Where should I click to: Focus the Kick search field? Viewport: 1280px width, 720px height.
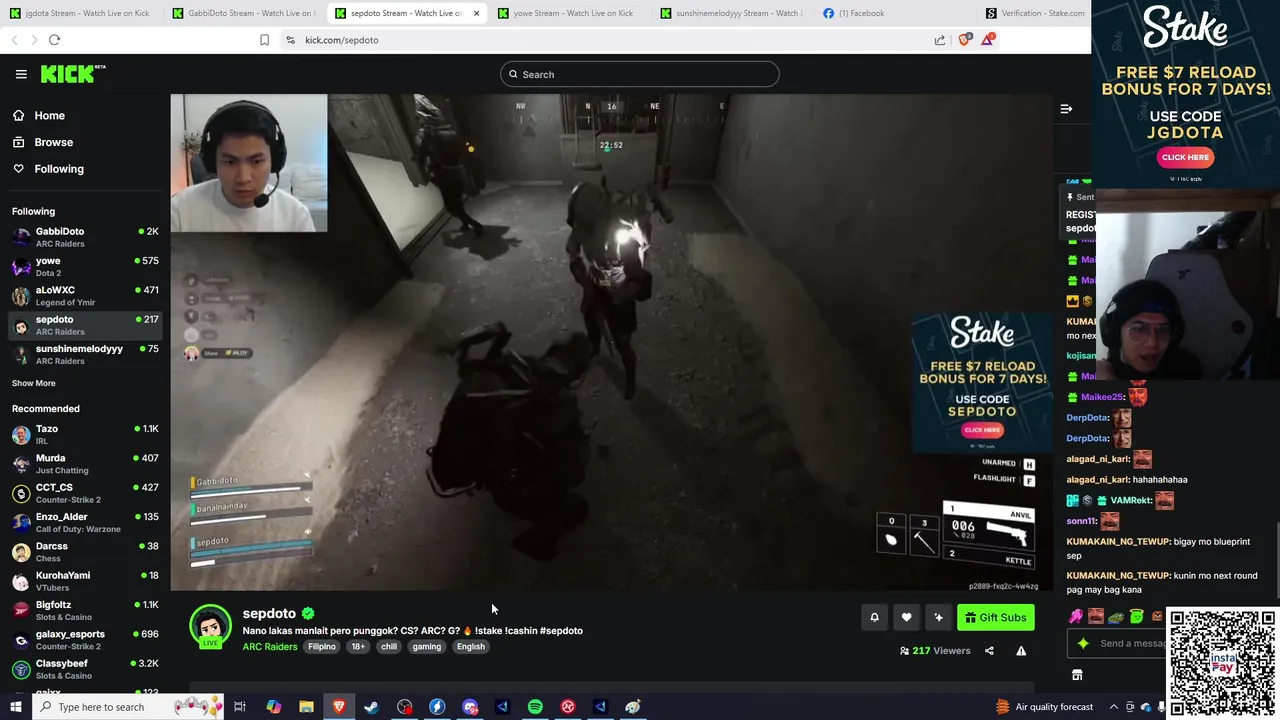coord(640,74)
